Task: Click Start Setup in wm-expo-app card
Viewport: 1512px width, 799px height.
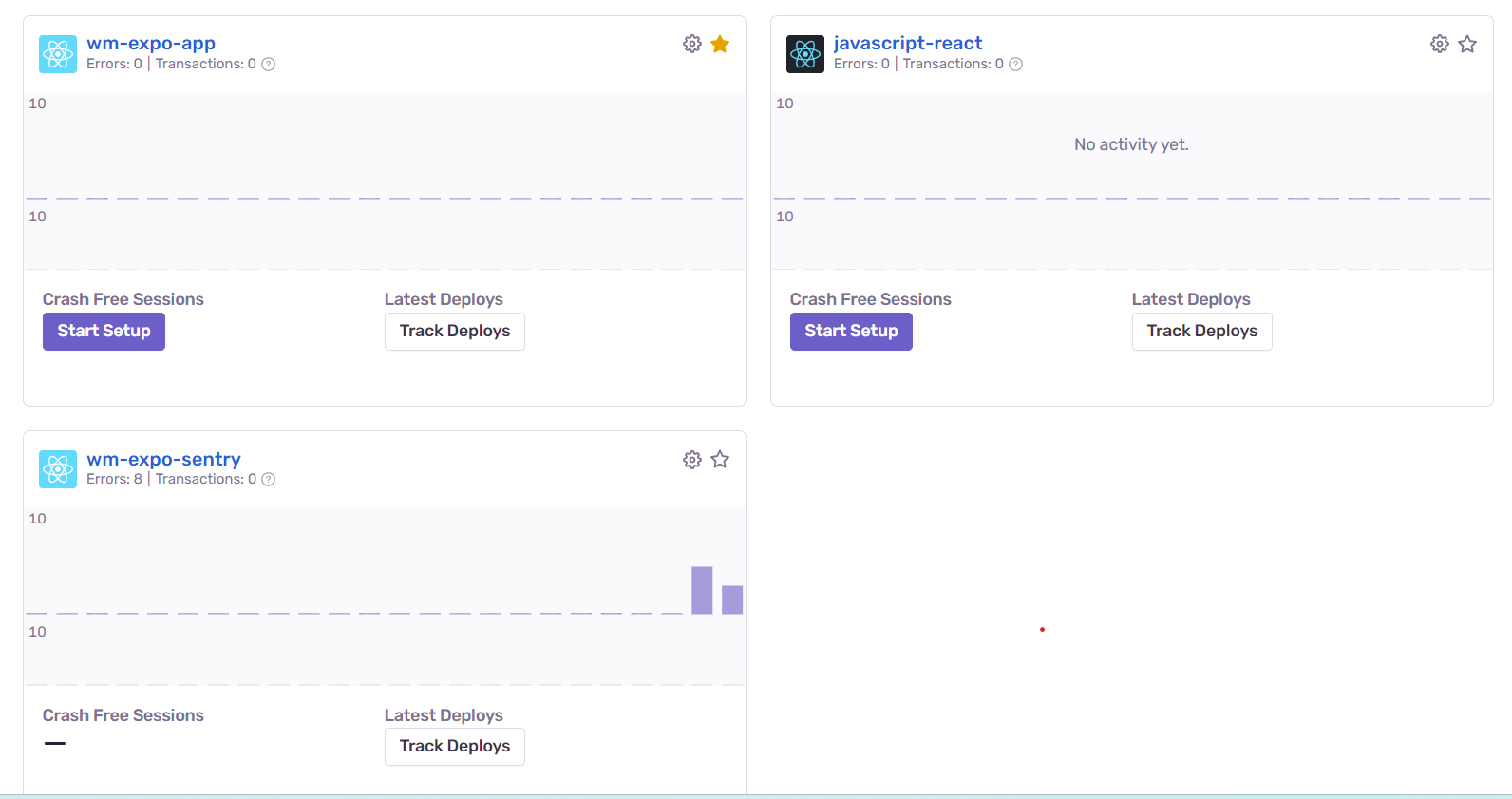Action: coord(104,331)
